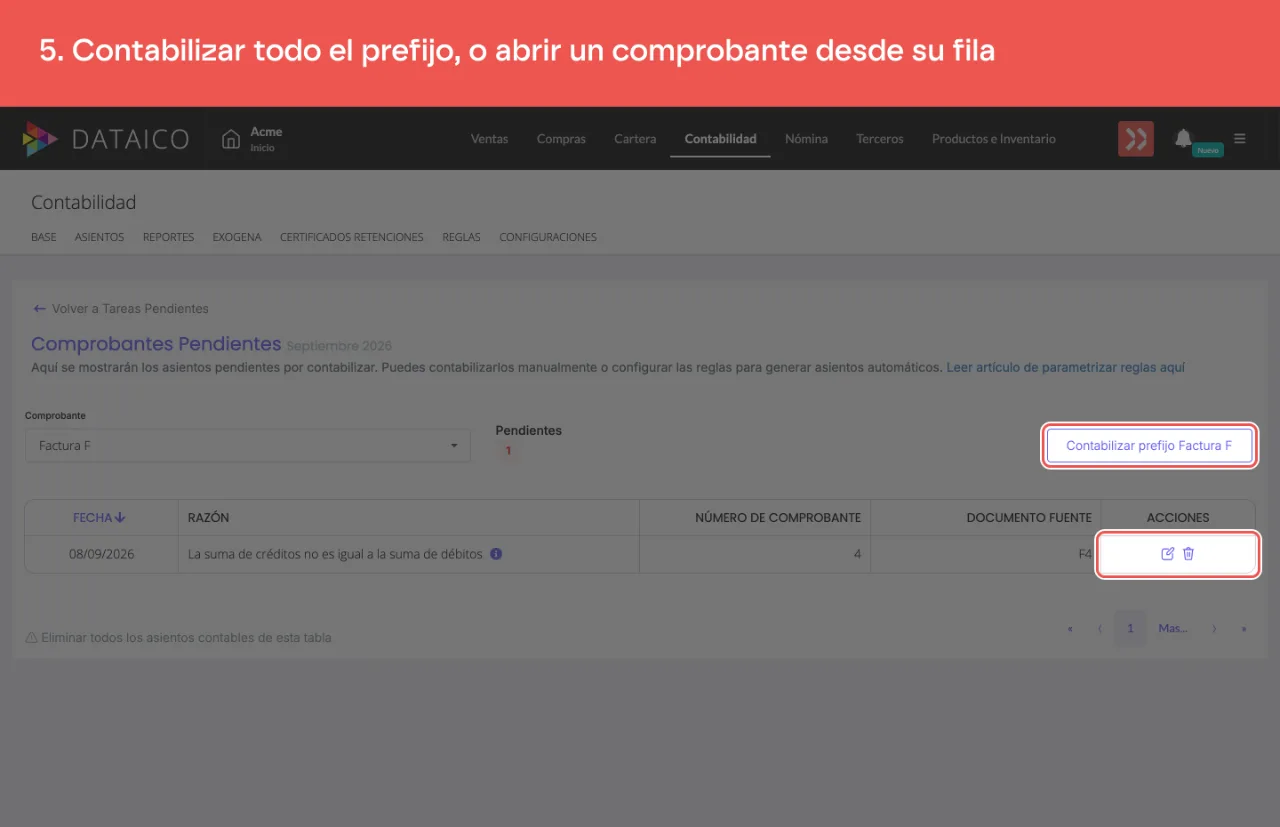
Task: Open the Ventas menu
Action: point(489,139)
